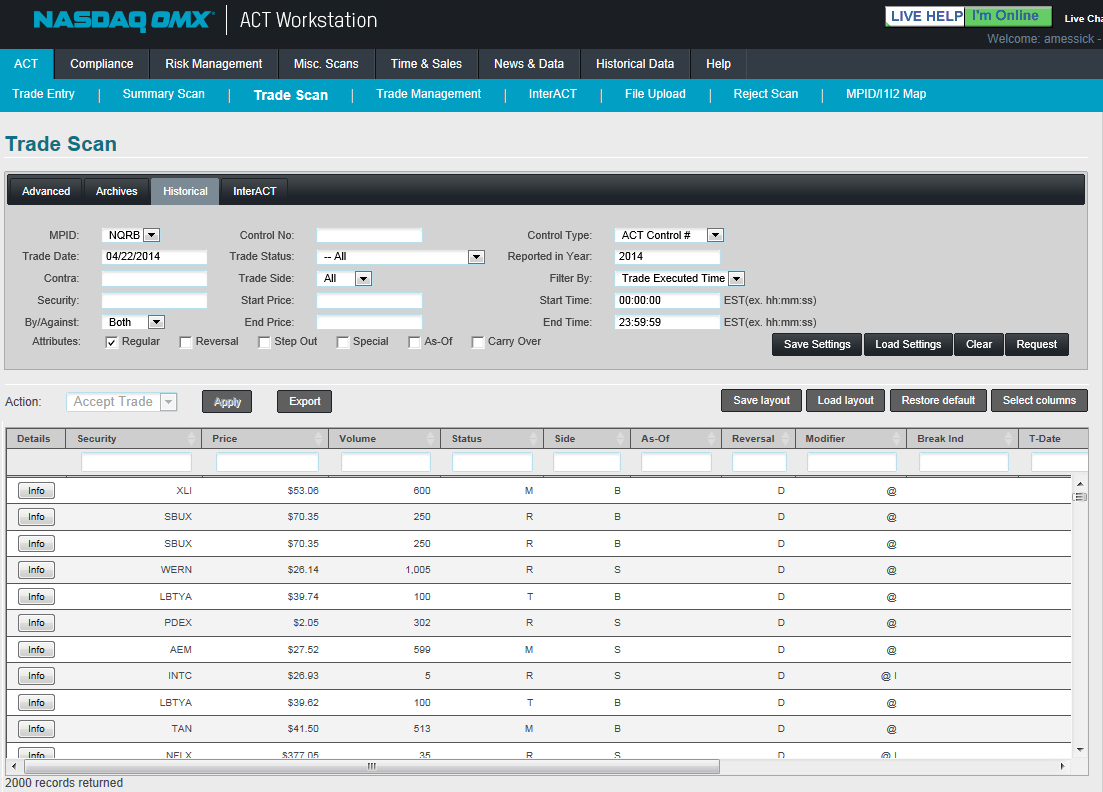
Task: Focus the Control No input field
Action: [369, 235]
